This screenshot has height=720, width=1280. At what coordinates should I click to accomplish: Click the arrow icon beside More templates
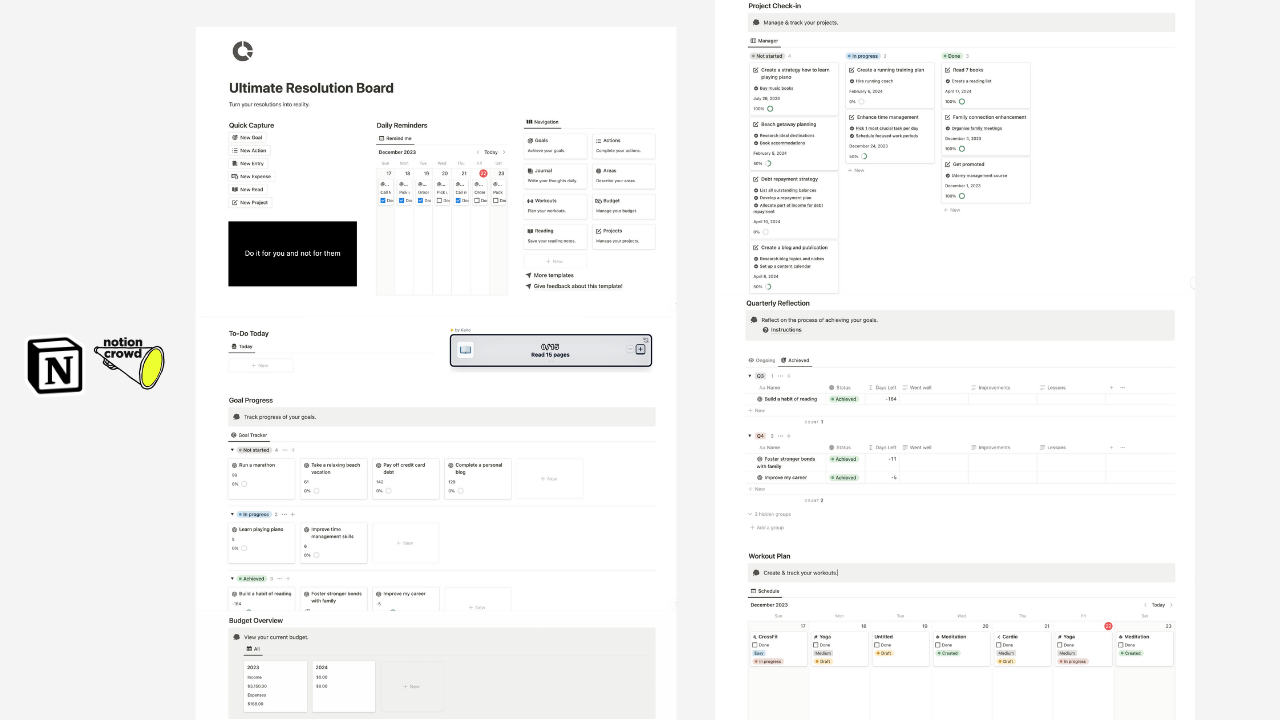[528, 275]
